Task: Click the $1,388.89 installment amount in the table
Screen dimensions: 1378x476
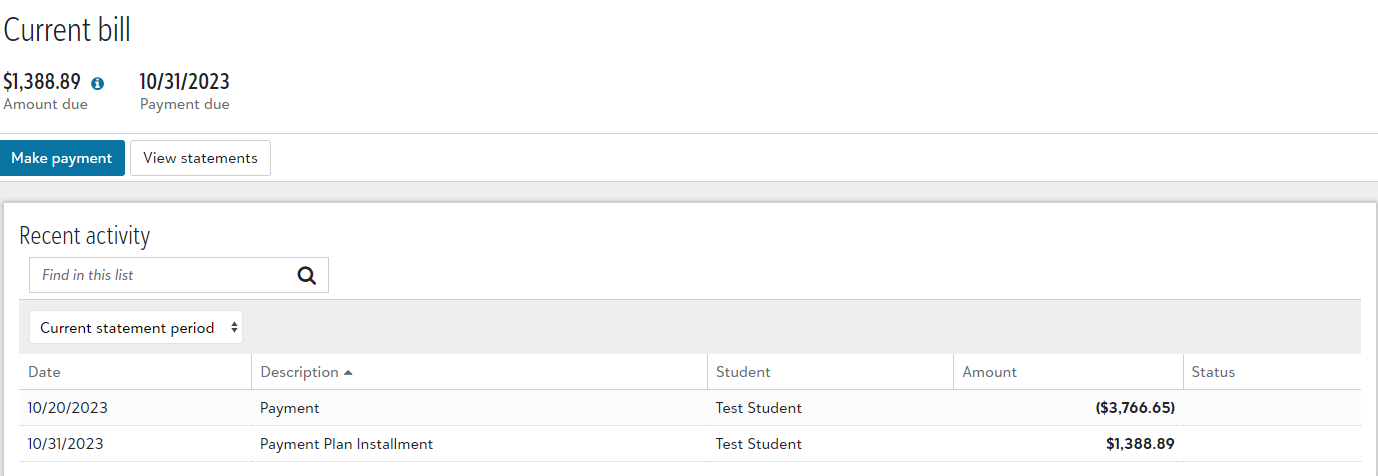Action: 1140,444
